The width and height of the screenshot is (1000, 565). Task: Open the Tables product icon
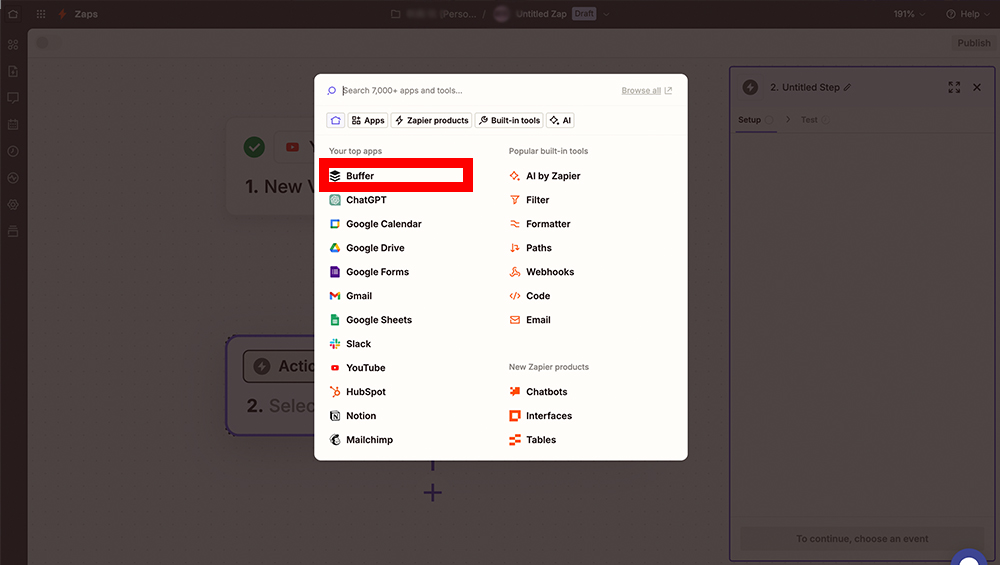pos(515,440)
